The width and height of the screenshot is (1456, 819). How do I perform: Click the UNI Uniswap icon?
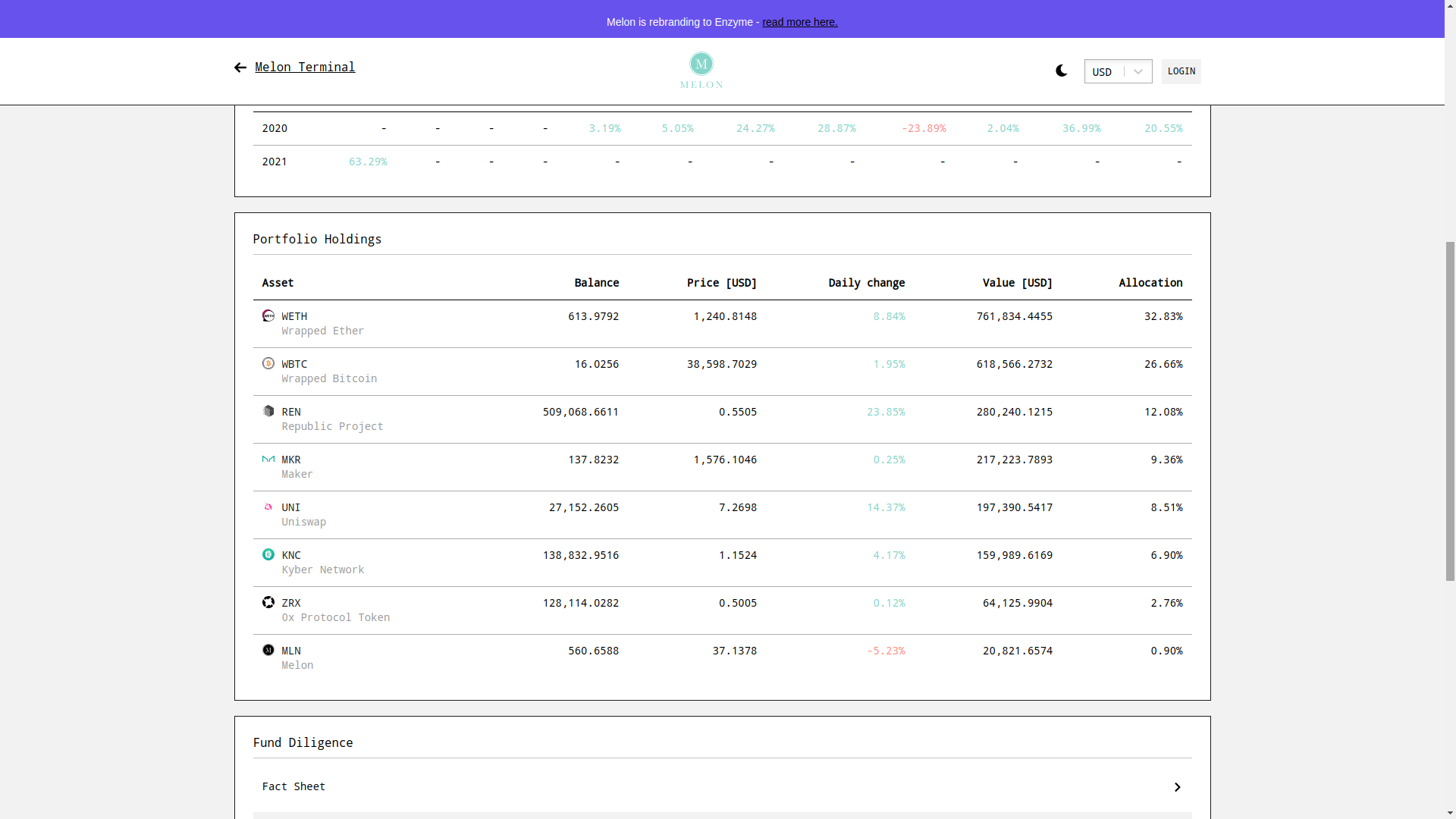[x=268, y=507]
